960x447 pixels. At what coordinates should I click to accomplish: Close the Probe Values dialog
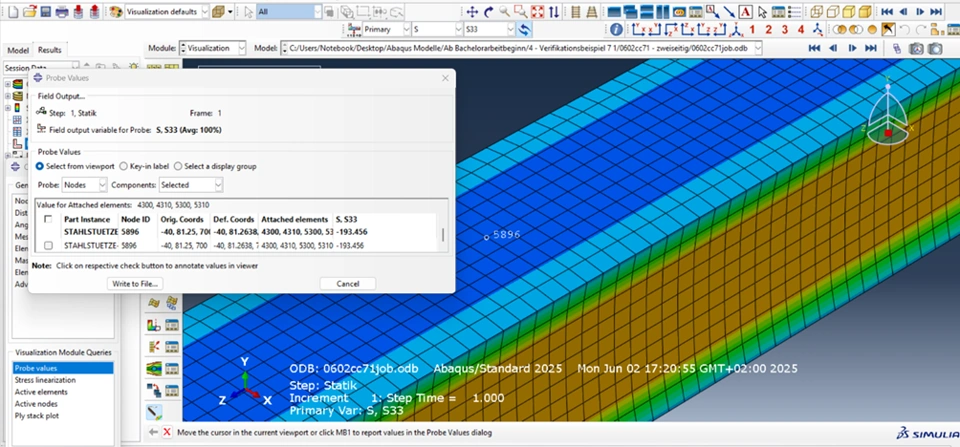coord(445,78)
